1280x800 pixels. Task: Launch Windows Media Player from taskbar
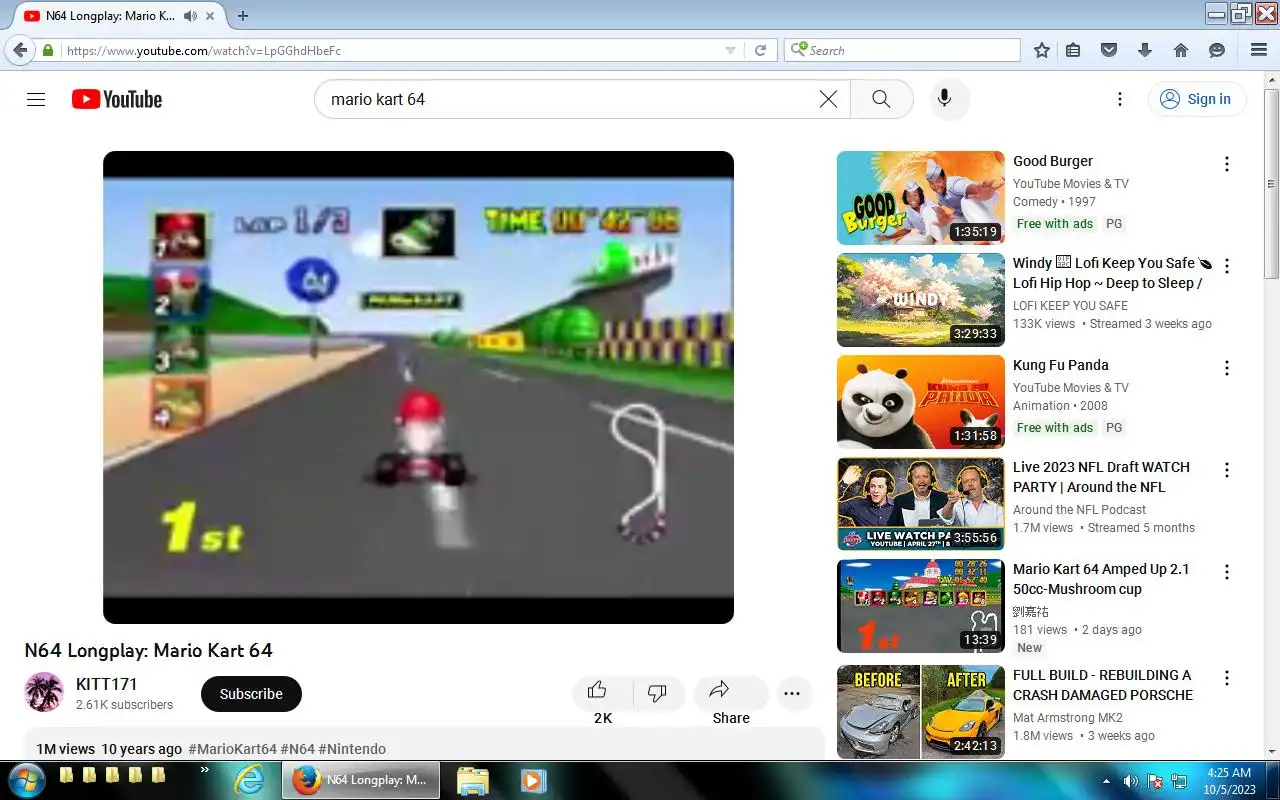[532, 780]
